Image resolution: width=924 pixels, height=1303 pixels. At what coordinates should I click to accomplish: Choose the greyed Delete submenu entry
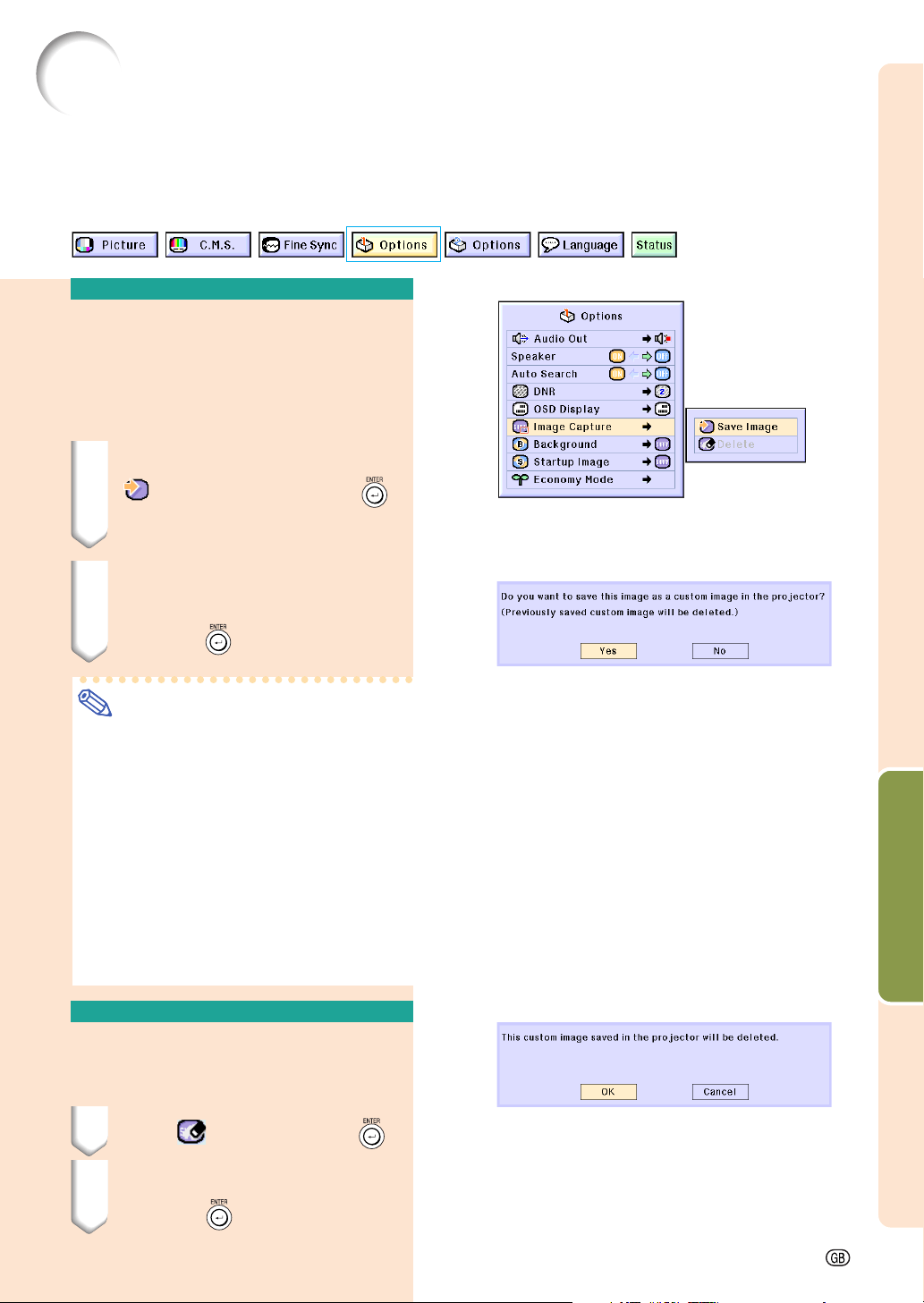tap(746, 444)
